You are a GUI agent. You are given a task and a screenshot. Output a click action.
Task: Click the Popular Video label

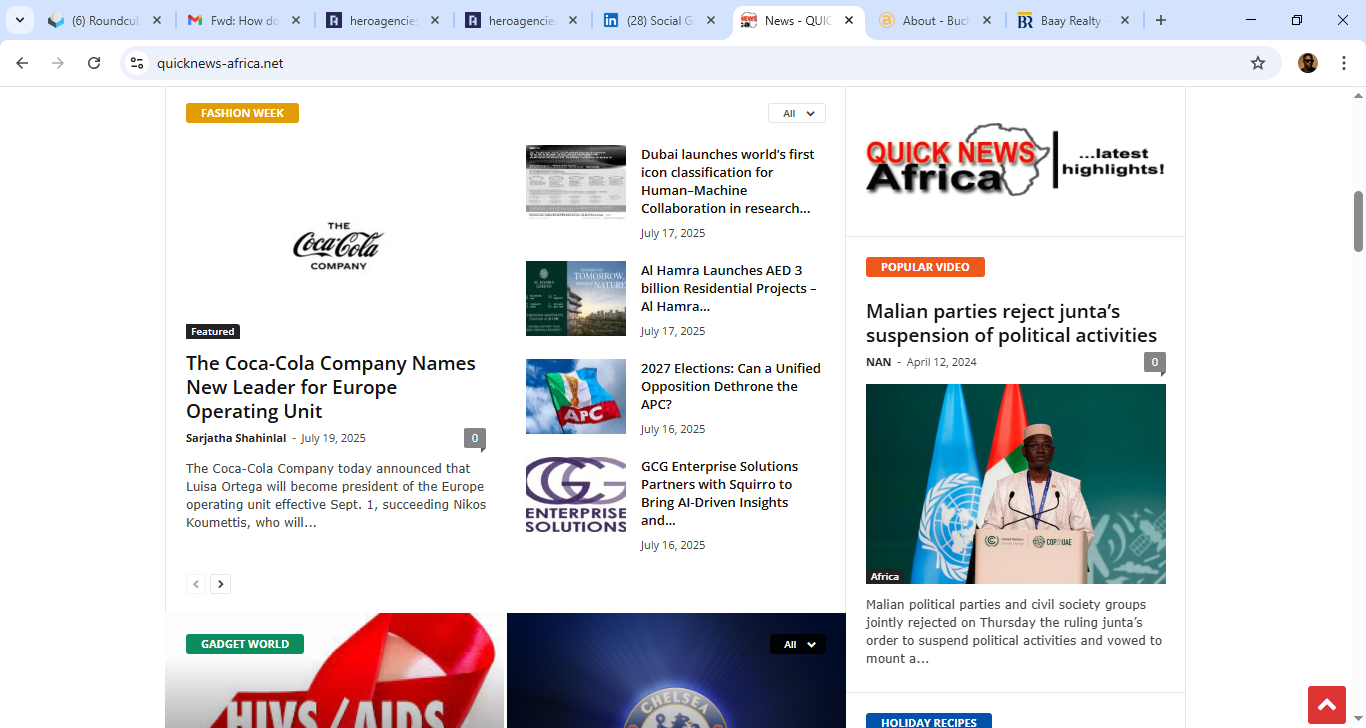[925, 267]
